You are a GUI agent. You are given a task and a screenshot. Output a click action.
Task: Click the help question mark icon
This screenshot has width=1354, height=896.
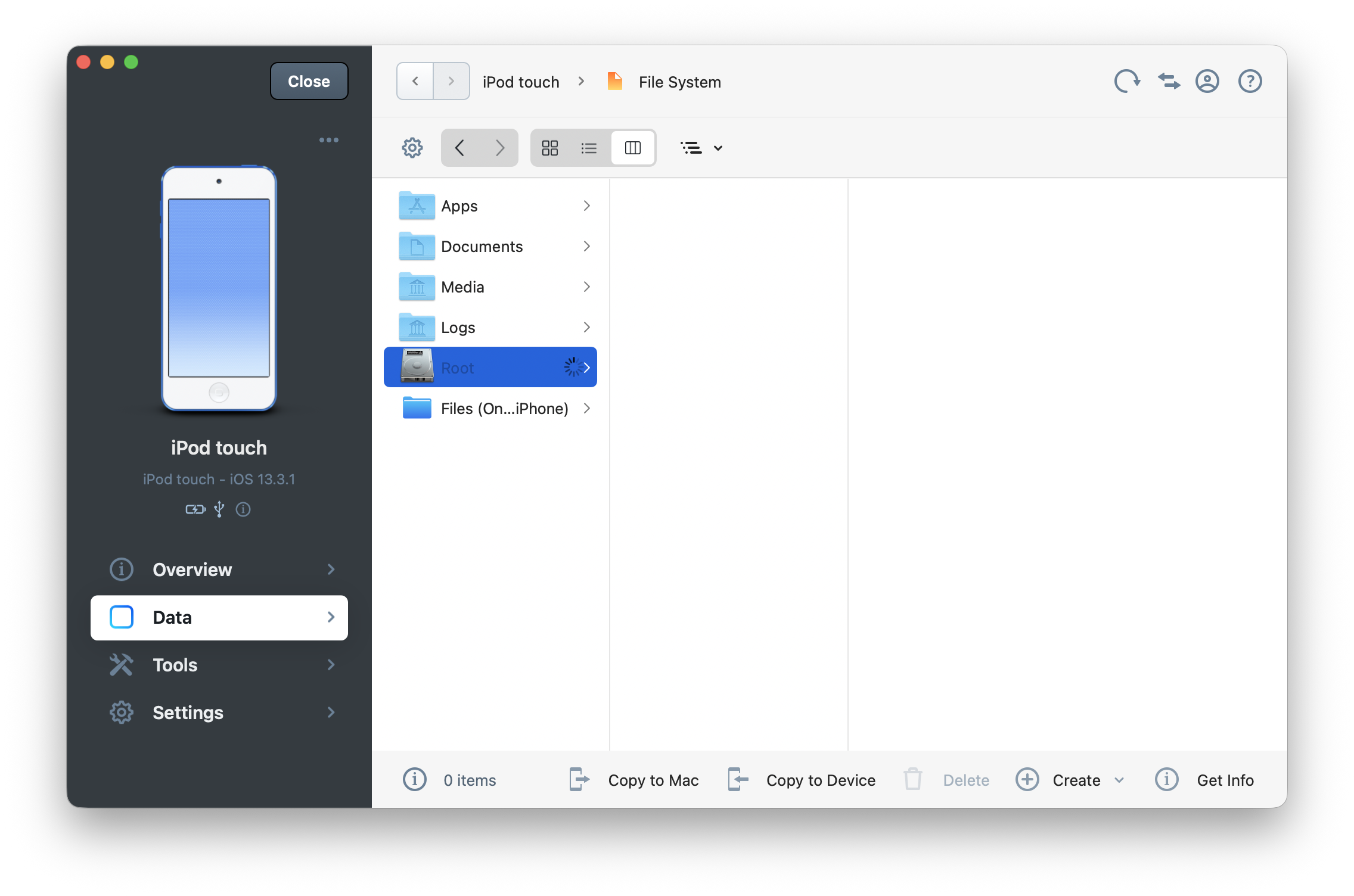point(1250,82)
